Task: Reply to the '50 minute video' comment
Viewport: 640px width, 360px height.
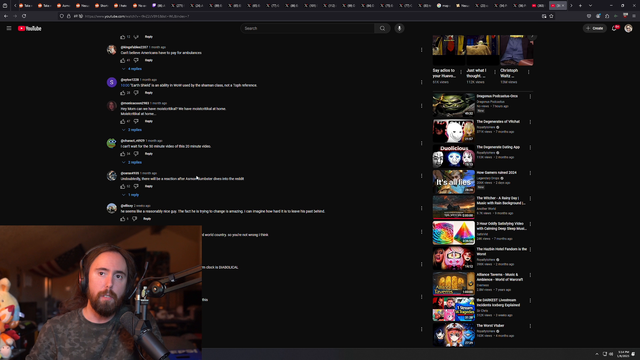Action: [149, 154]
